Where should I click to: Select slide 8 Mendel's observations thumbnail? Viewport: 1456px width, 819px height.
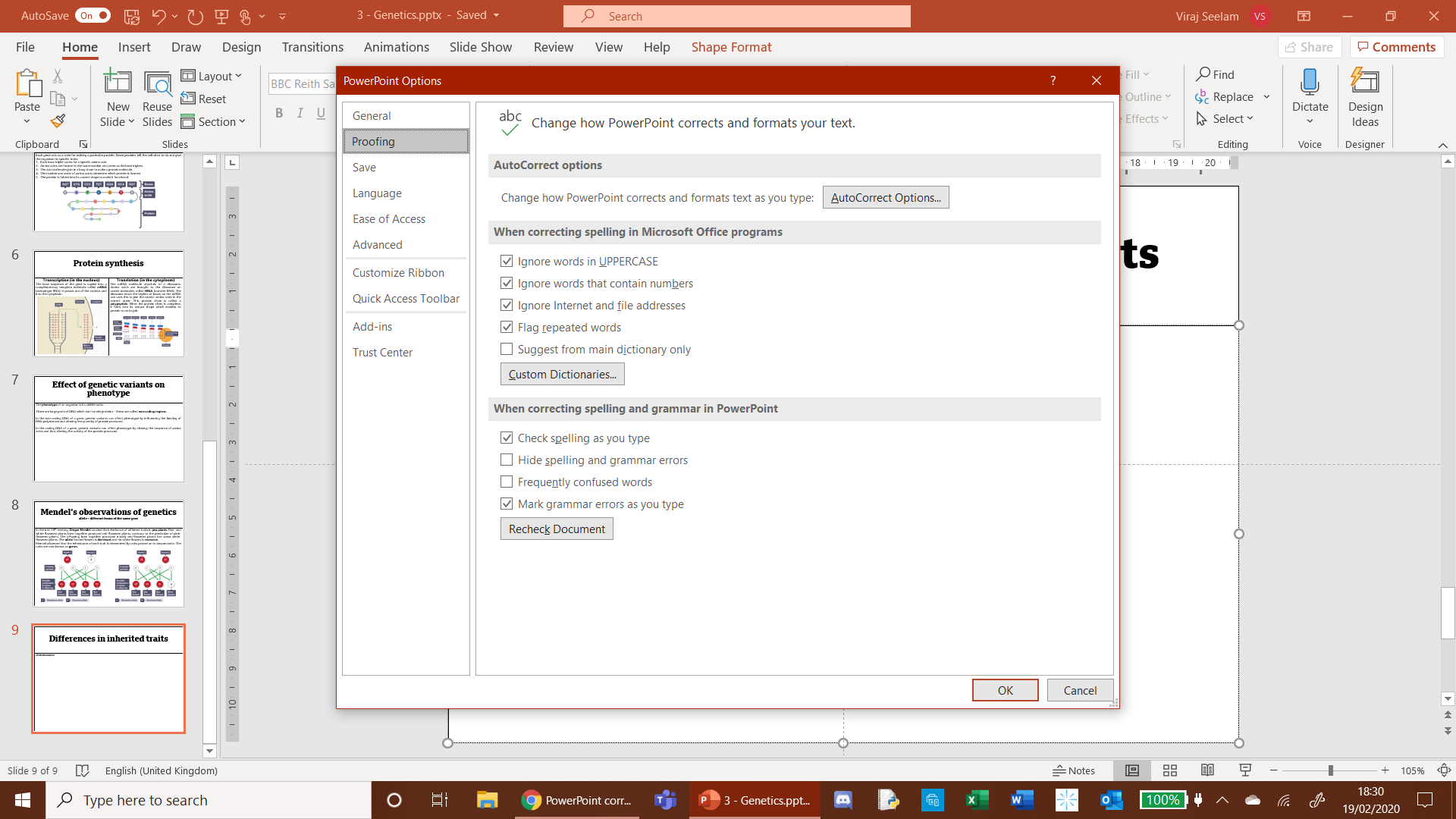tap(108, 554)
